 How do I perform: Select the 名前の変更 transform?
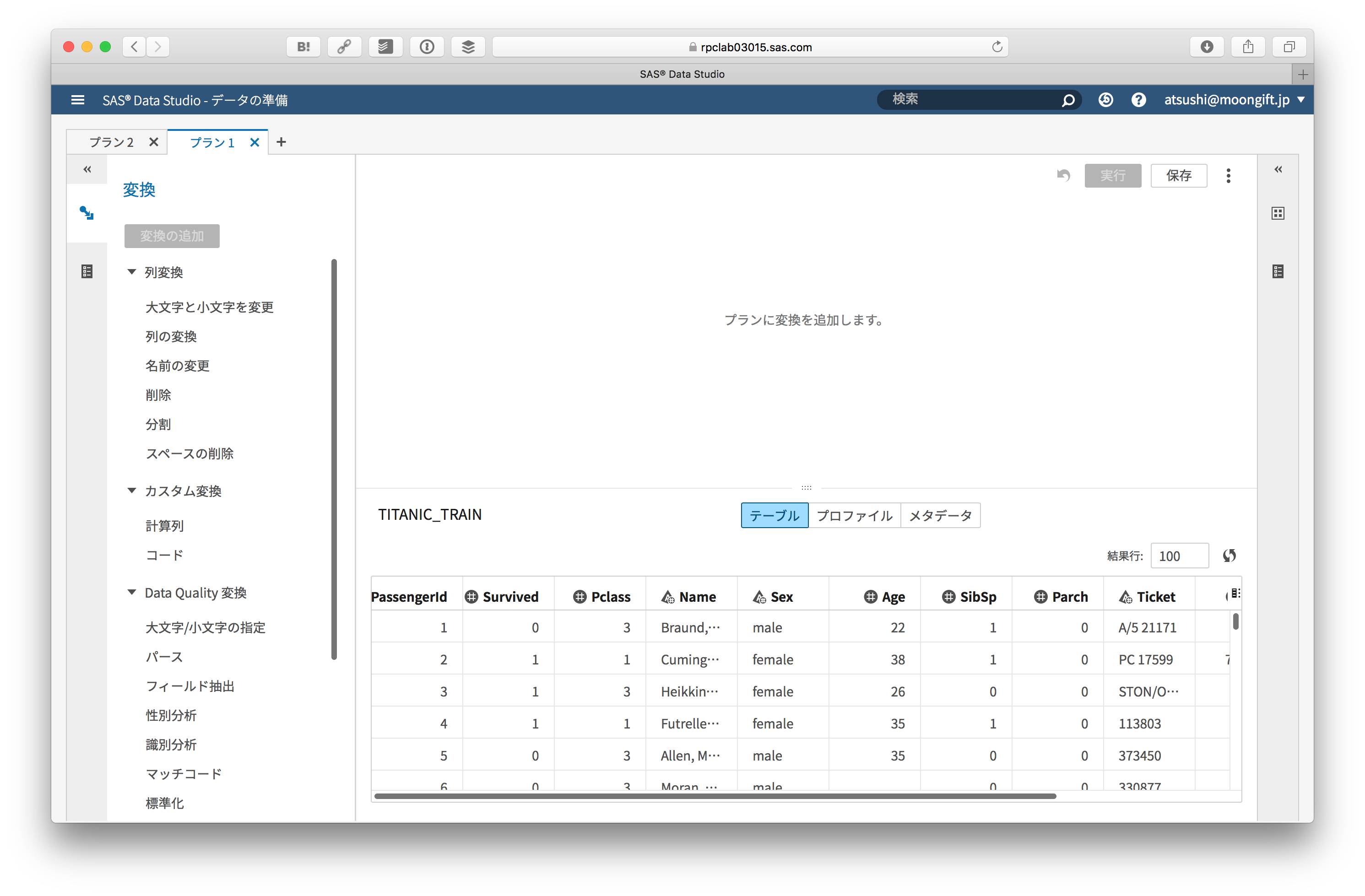pyautogui.click(x=177, y=366)
